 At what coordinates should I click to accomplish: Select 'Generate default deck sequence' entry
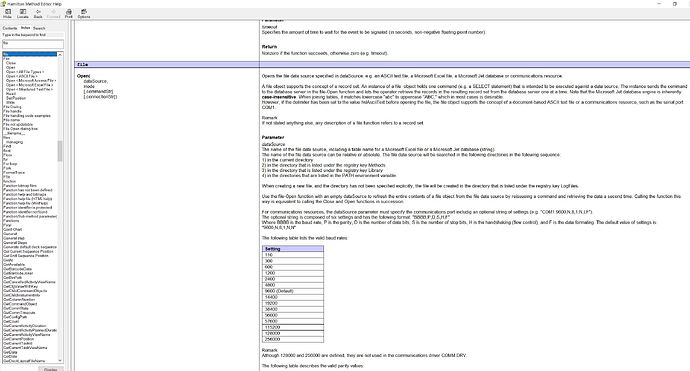coord(30,247)
